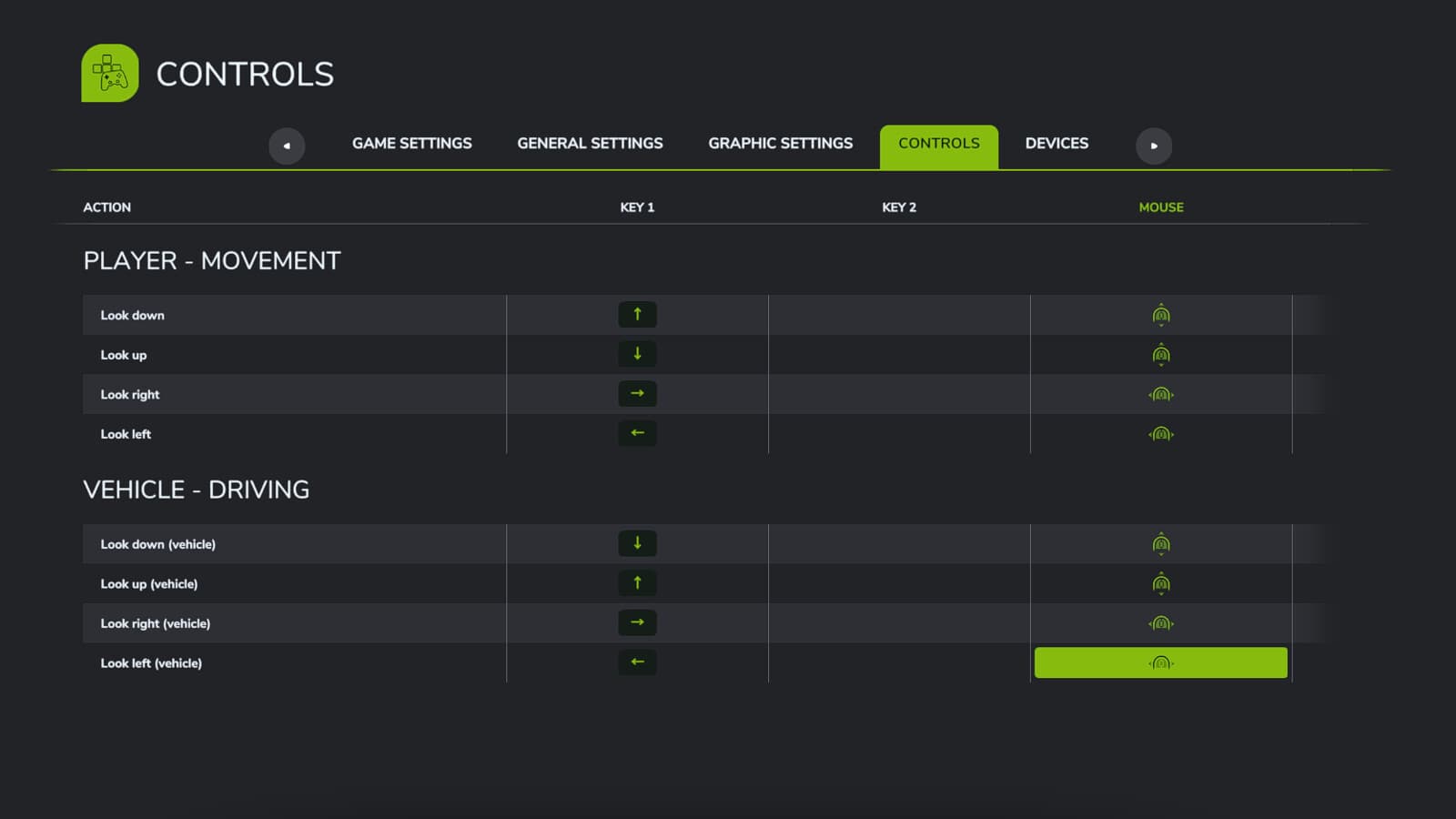Click mouse binding for Look down (vehicle)
This screenshot has width=1456, height=819.
[1161, 543]
